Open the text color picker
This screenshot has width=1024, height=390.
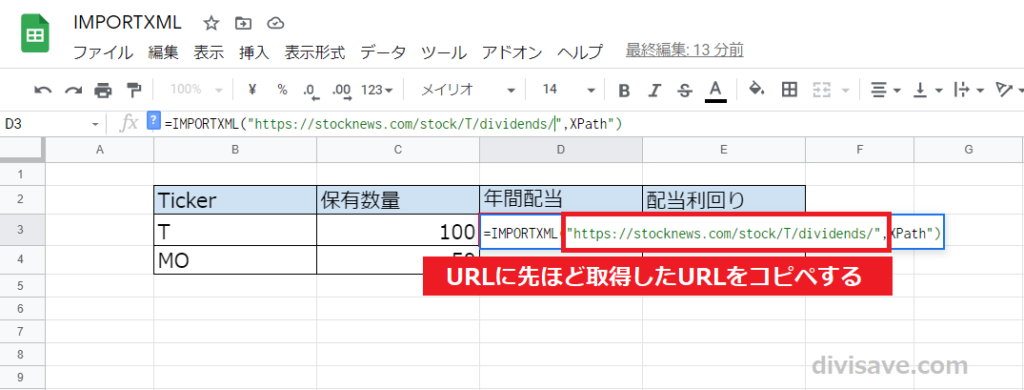716,91
